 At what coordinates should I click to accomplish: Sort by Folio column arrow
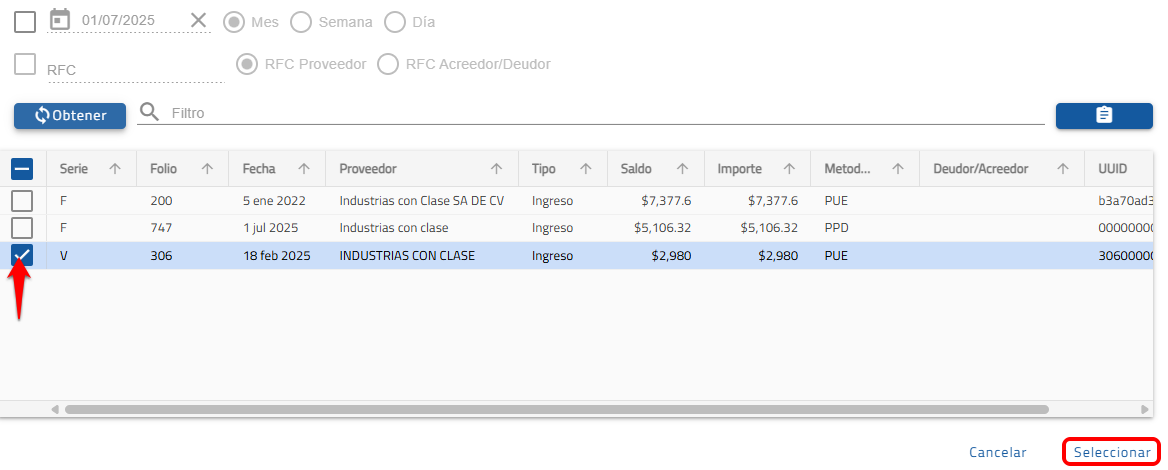click(207, 169)
